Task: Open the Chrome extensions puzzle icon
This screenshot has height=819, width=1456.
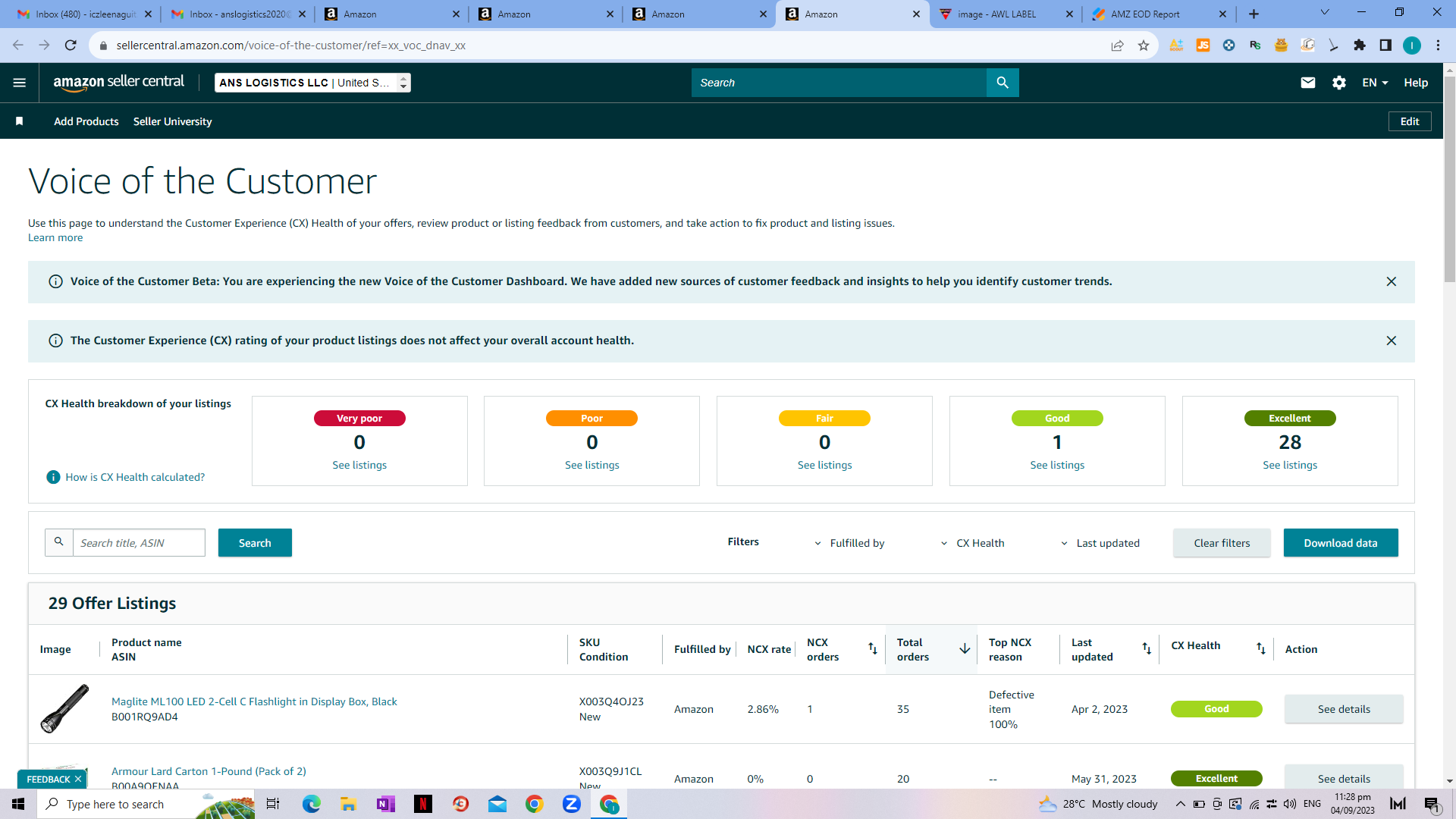Action: click(x=1360, y=45)
